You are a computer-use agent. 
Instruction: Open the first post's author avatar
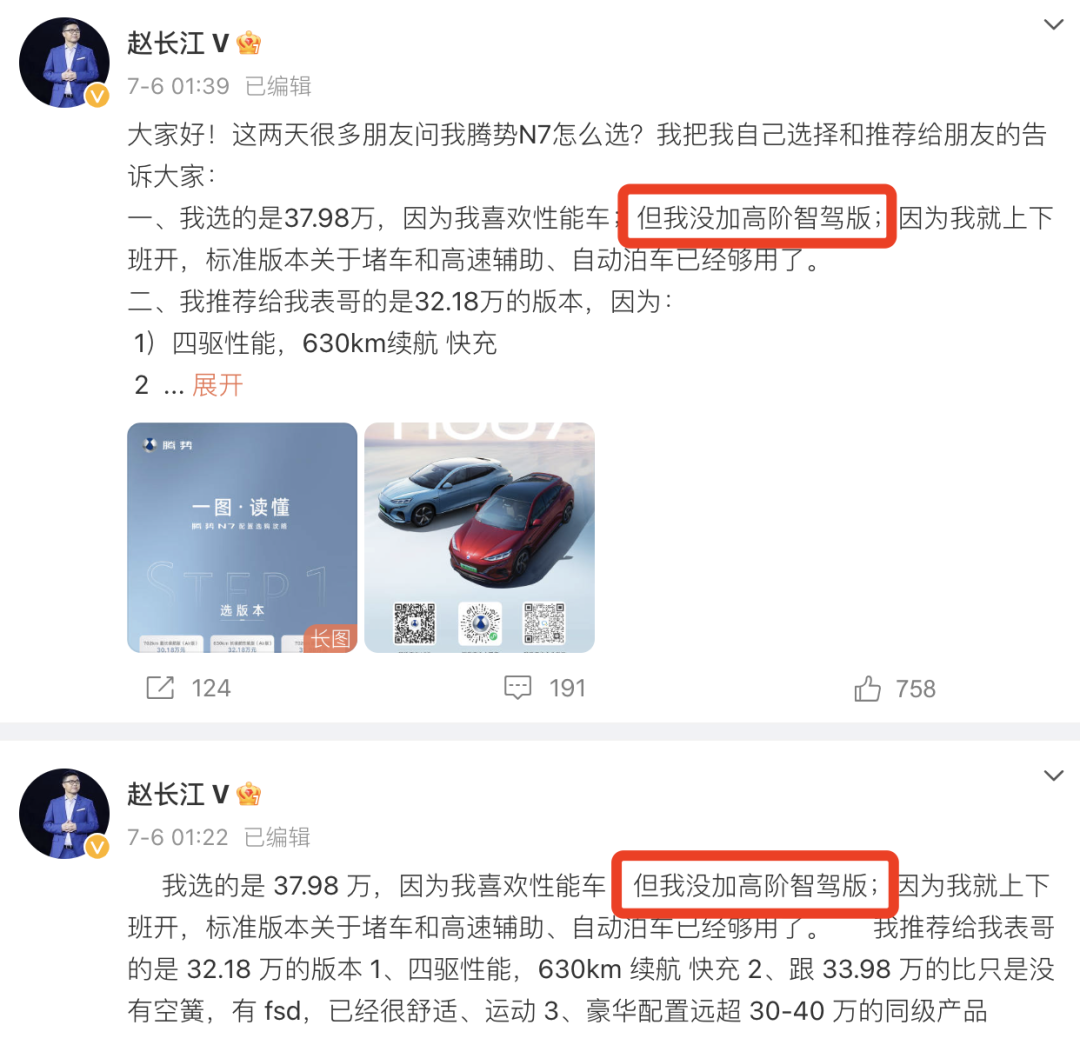64,63
